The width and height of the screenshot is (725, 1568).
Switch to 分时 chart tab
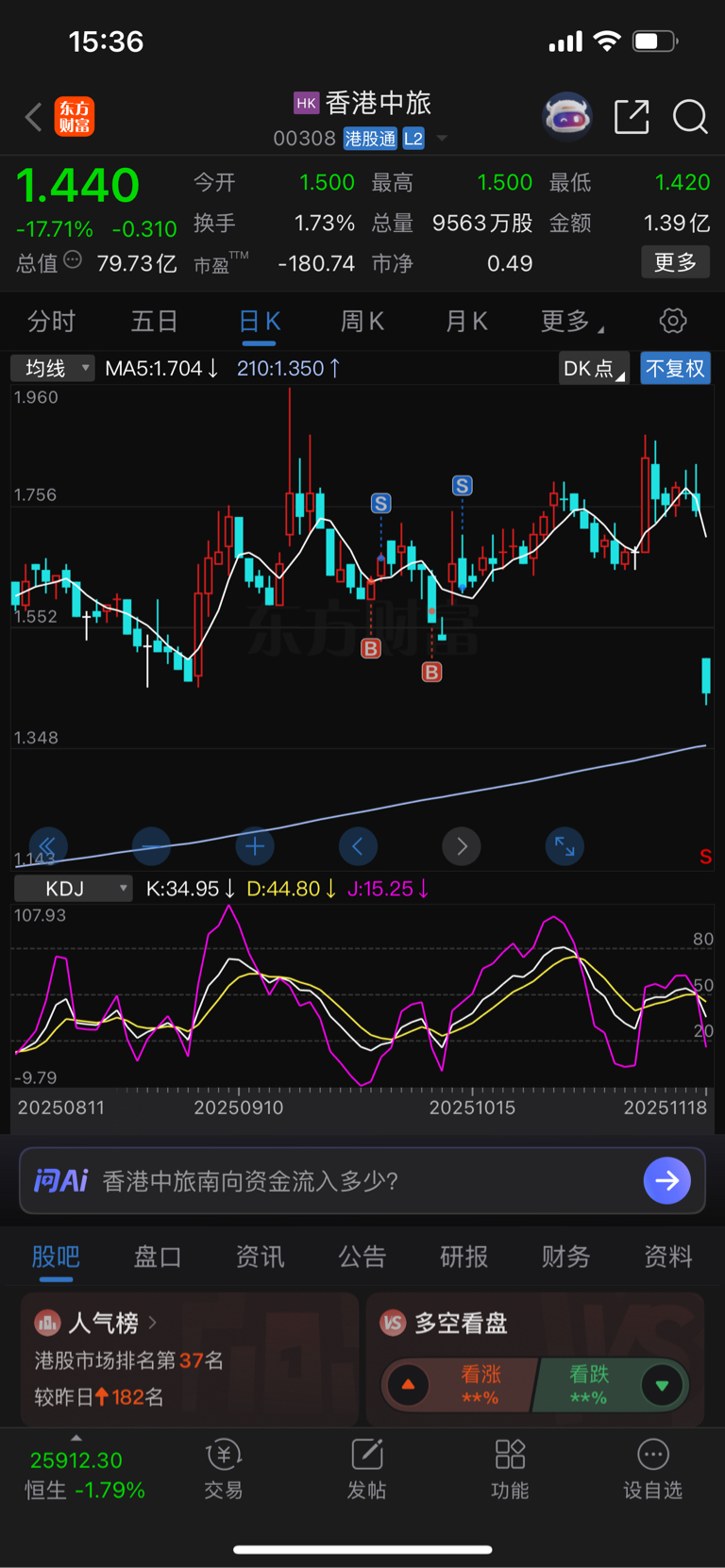click(51, 322)
